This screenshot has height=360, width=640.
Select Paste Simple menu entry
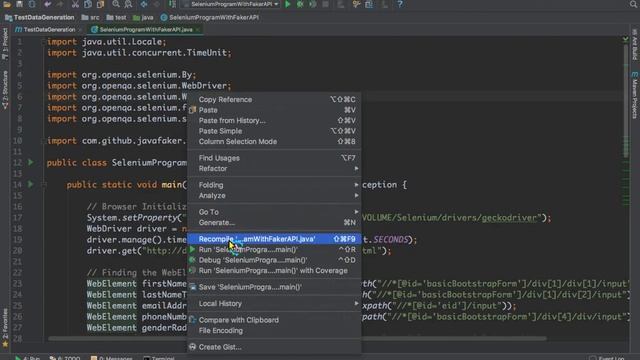pyautogui.click(x=274, y=131)
